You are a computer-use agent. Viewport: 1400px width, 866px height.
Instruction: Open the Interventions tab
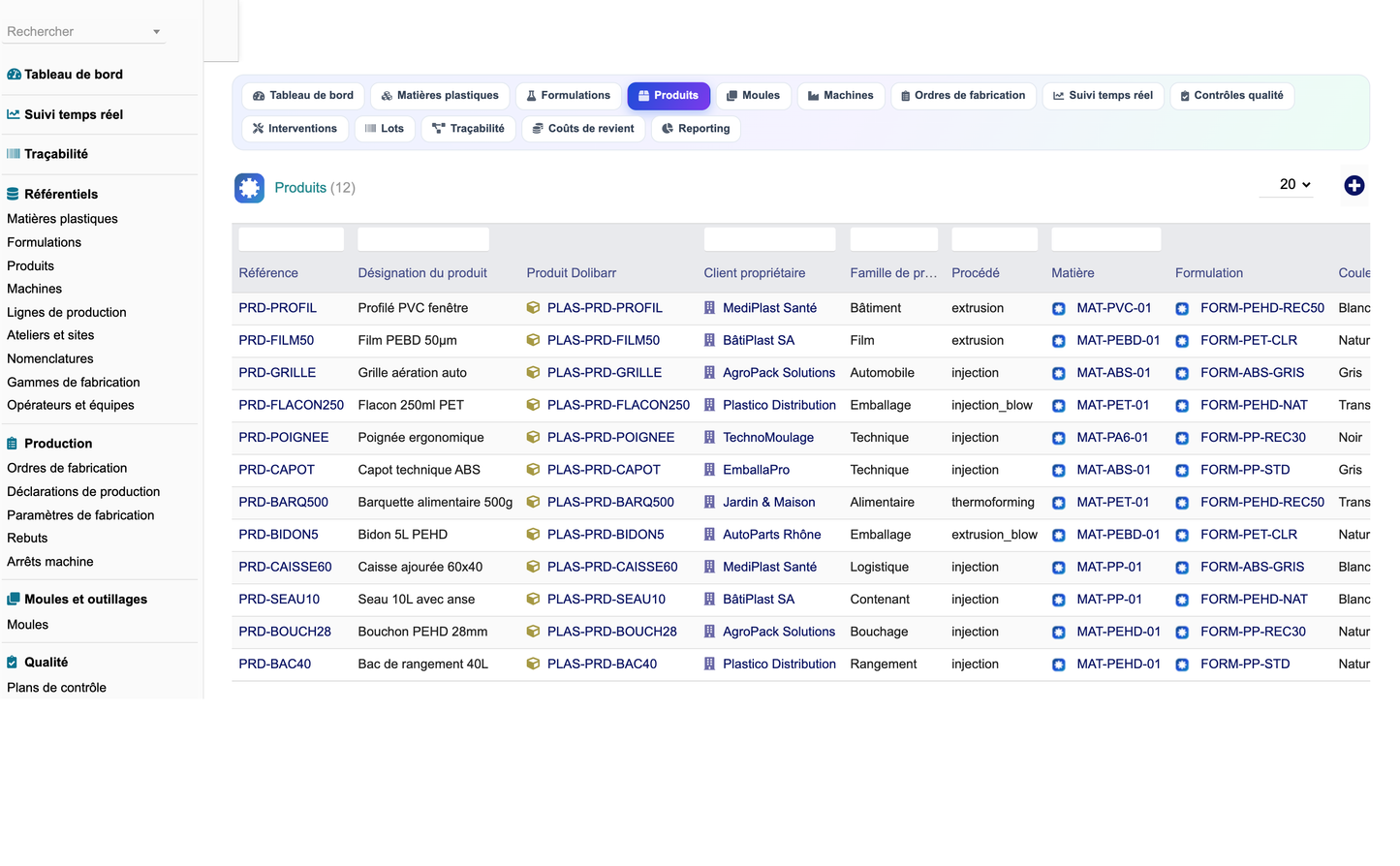pos(295,129)
